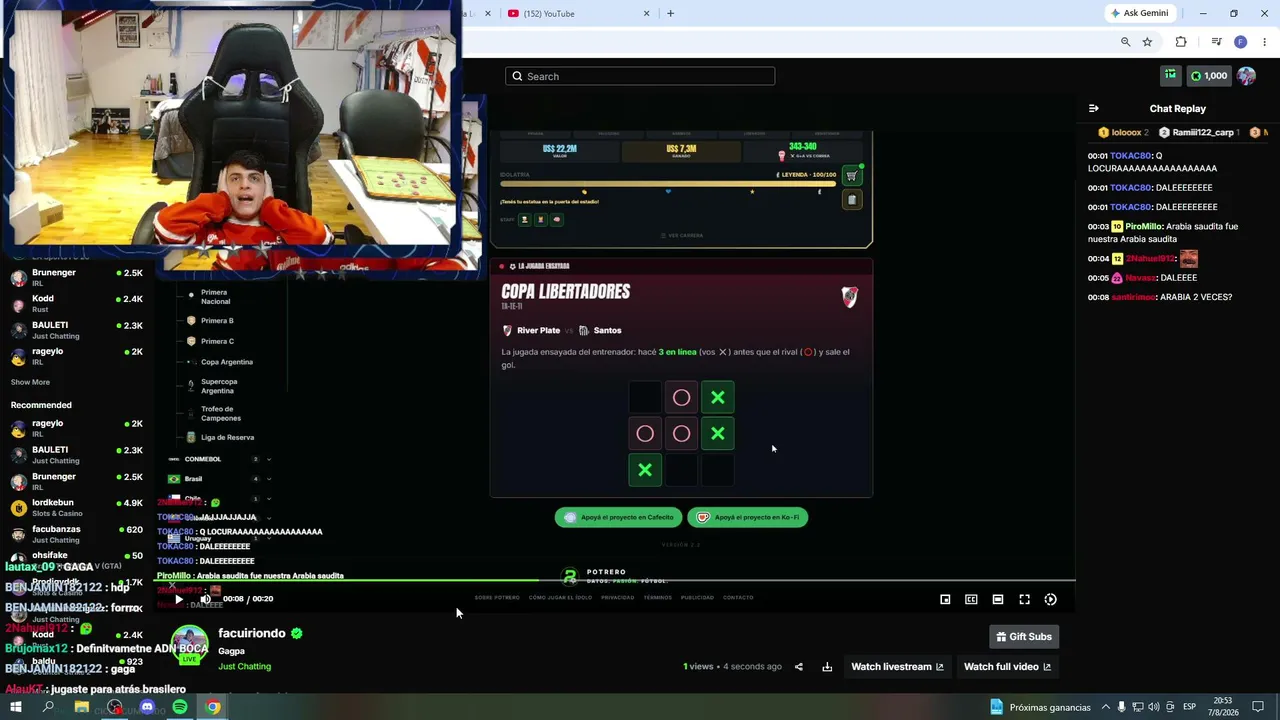Click the brain staff icon

click(x=557, y=219)
